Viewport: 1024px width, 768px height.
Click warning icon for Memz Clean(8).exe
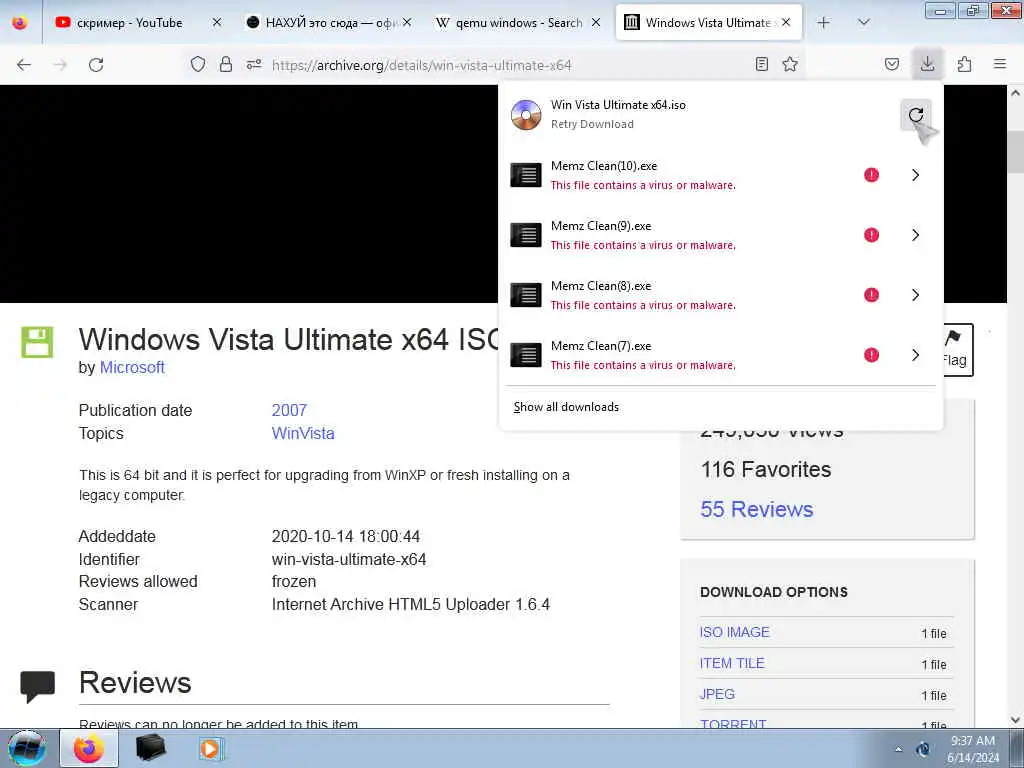(871, 295)
